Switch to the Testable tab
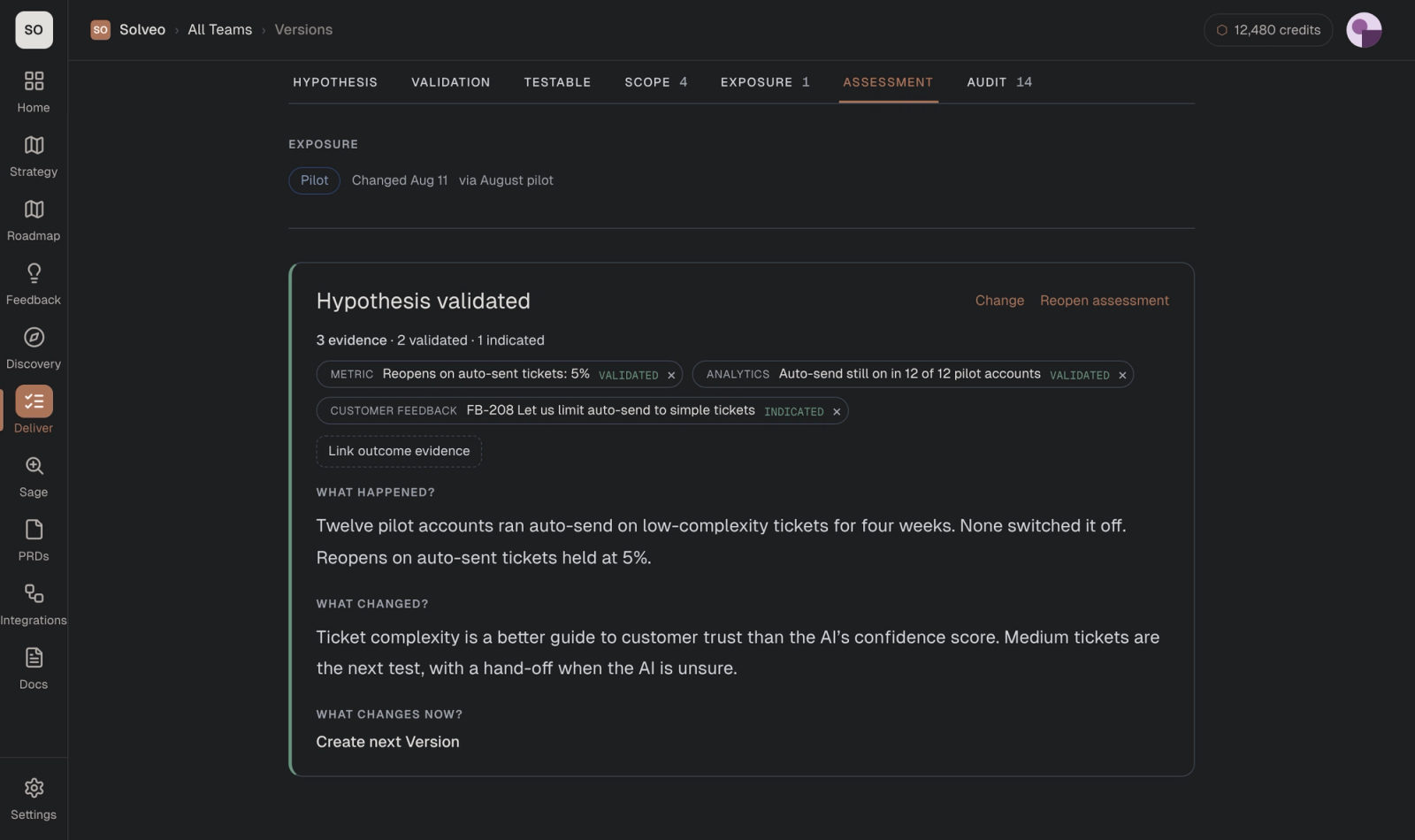 tap(557, 82)
